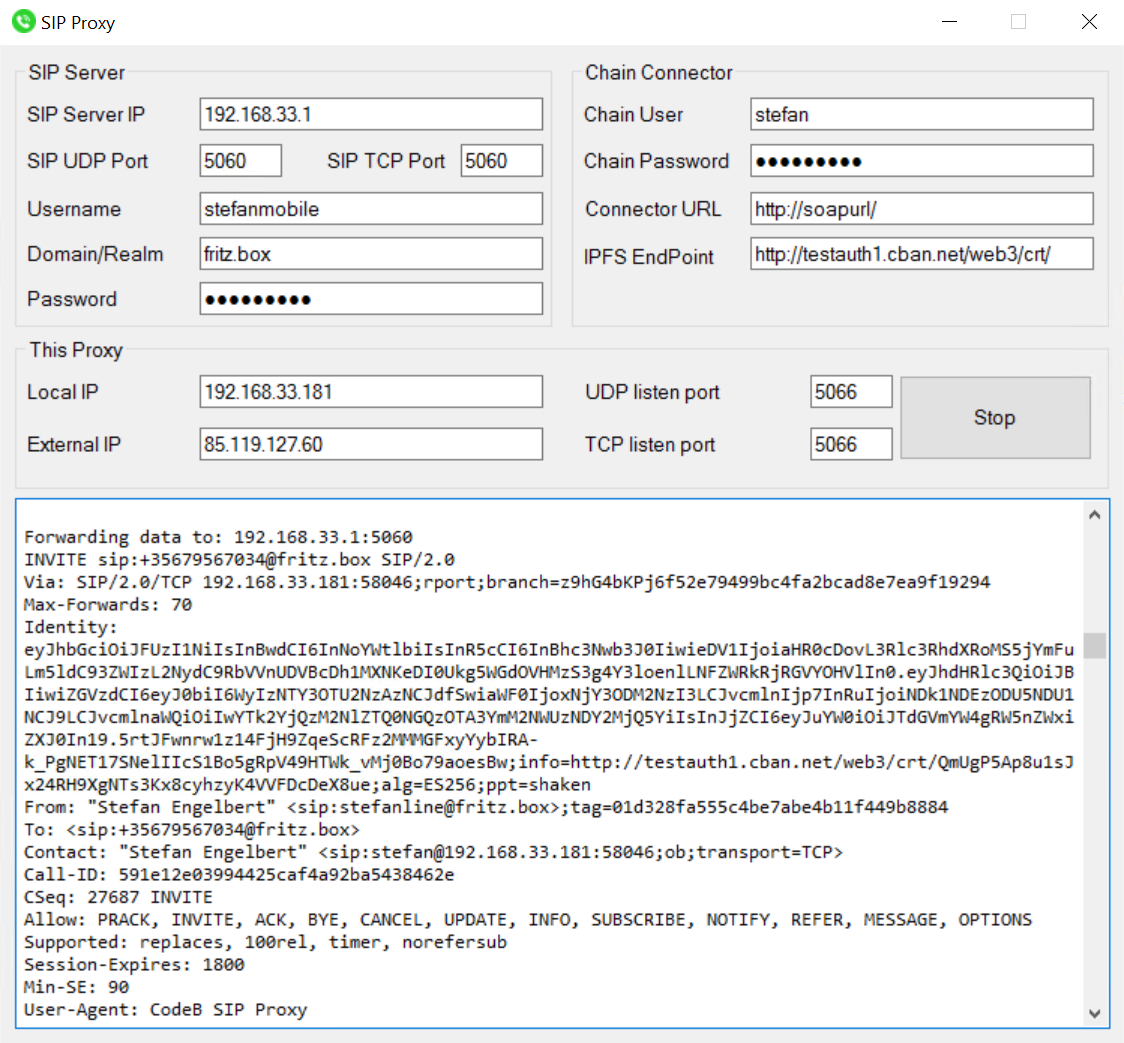1124x1043 pixels.
Task: Click the SIP TCP Port field
Action: tap(501, 160)
